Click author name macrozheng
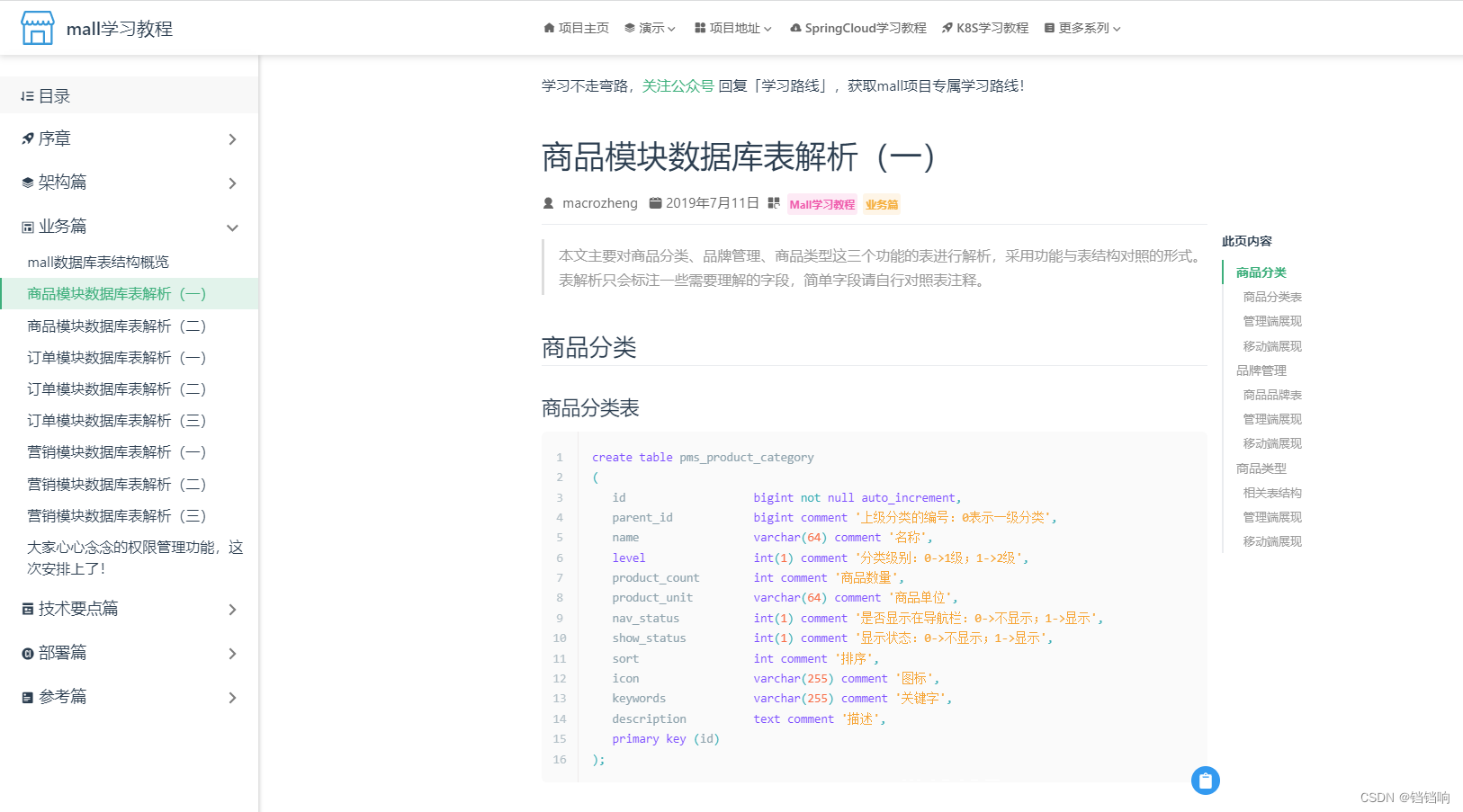Screen dimensions: 1463x812 600,203
